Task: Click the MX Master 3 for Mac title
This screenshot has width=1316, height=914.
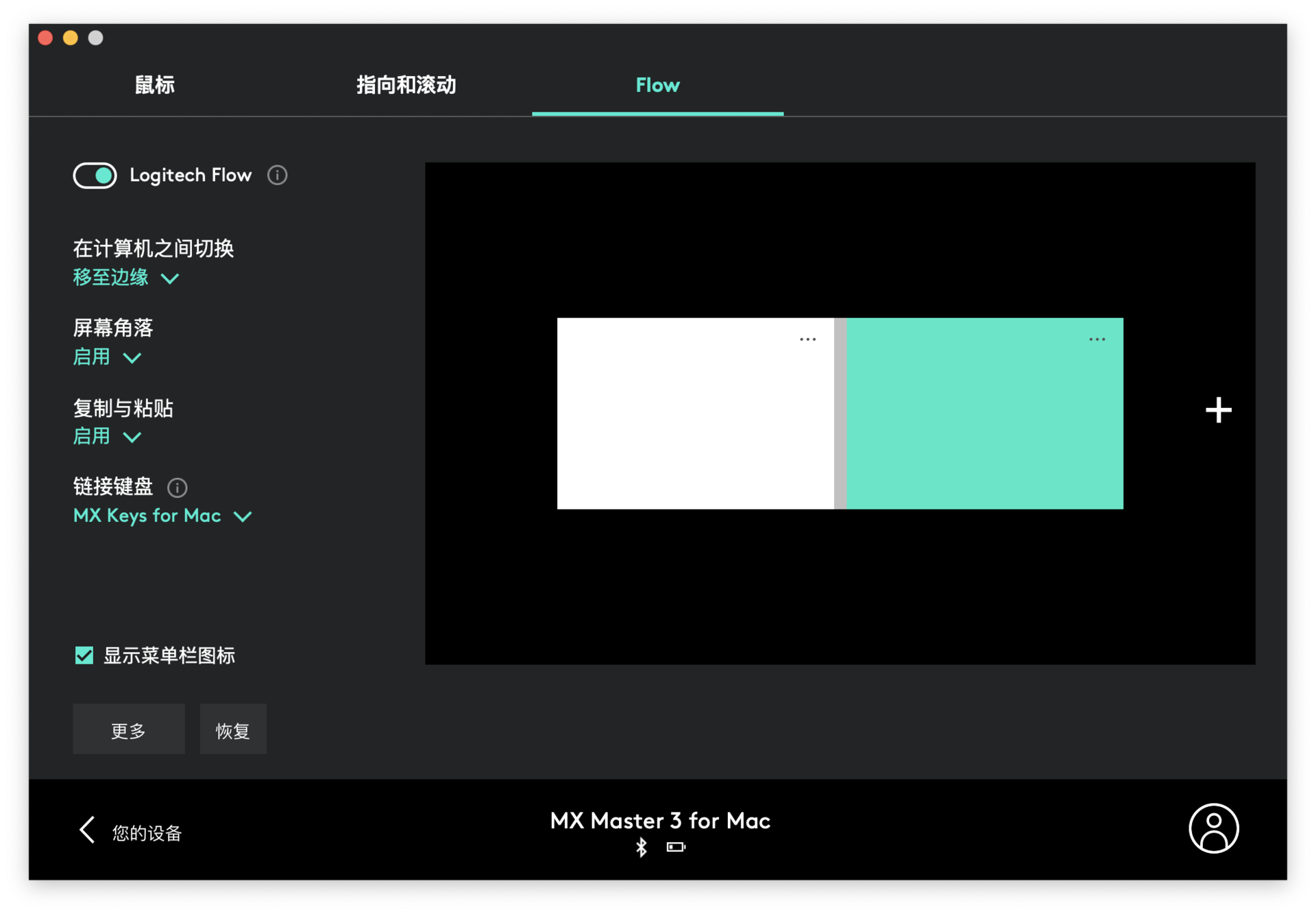Action: 660,821
